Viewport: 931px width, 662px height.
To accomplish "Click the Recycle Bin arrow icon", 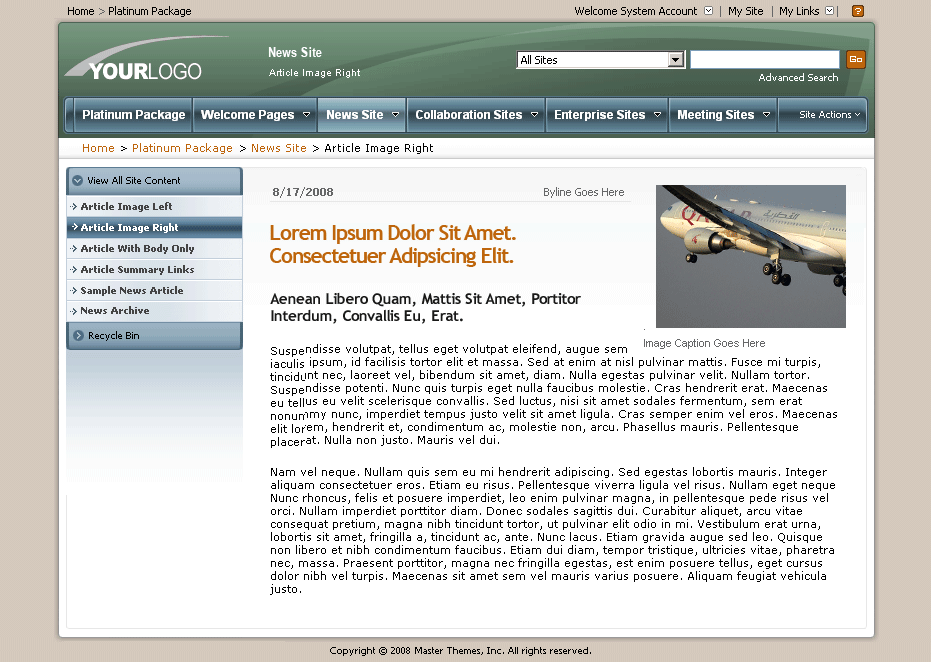I will 78,336.
